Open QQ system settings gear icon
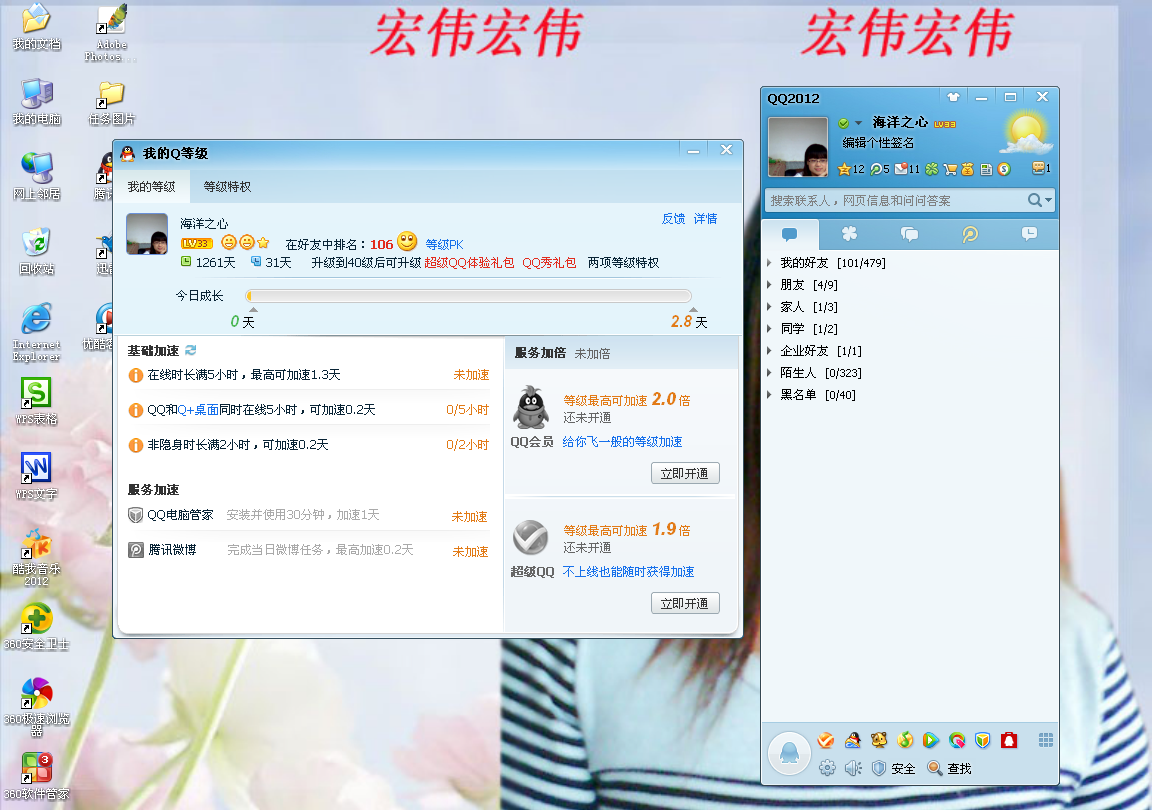This screenshot has height=810, width=1152. [x=827, y=768]
